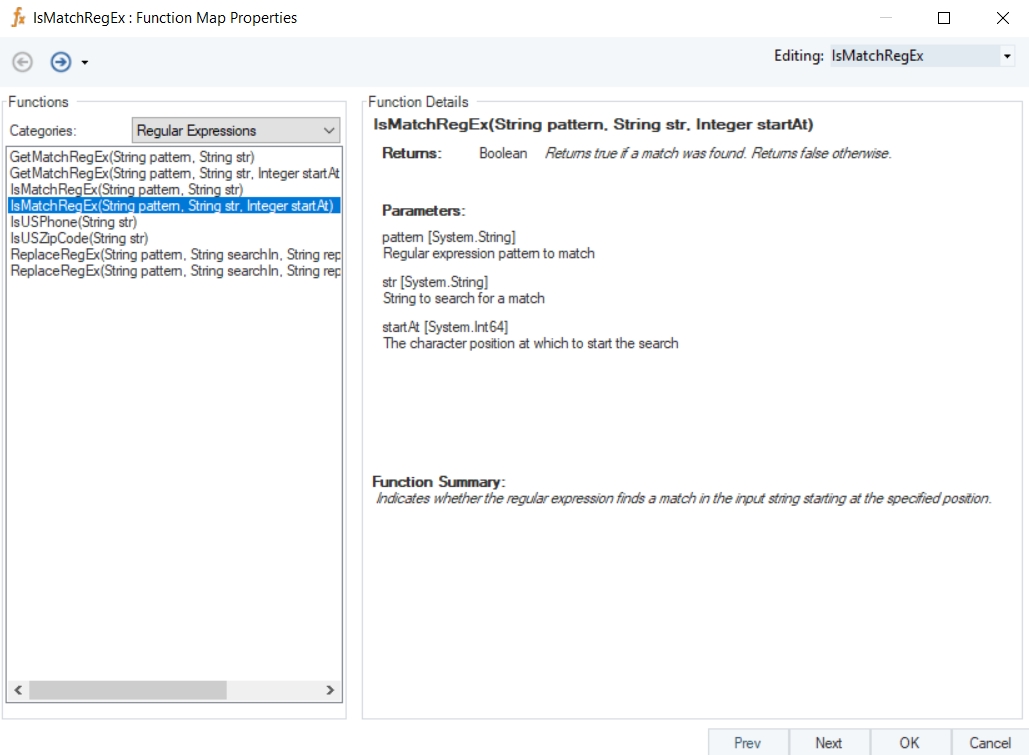Expand the Categories Regular Expressions combo box
The image size is (1029, 755).
(330, 131)
